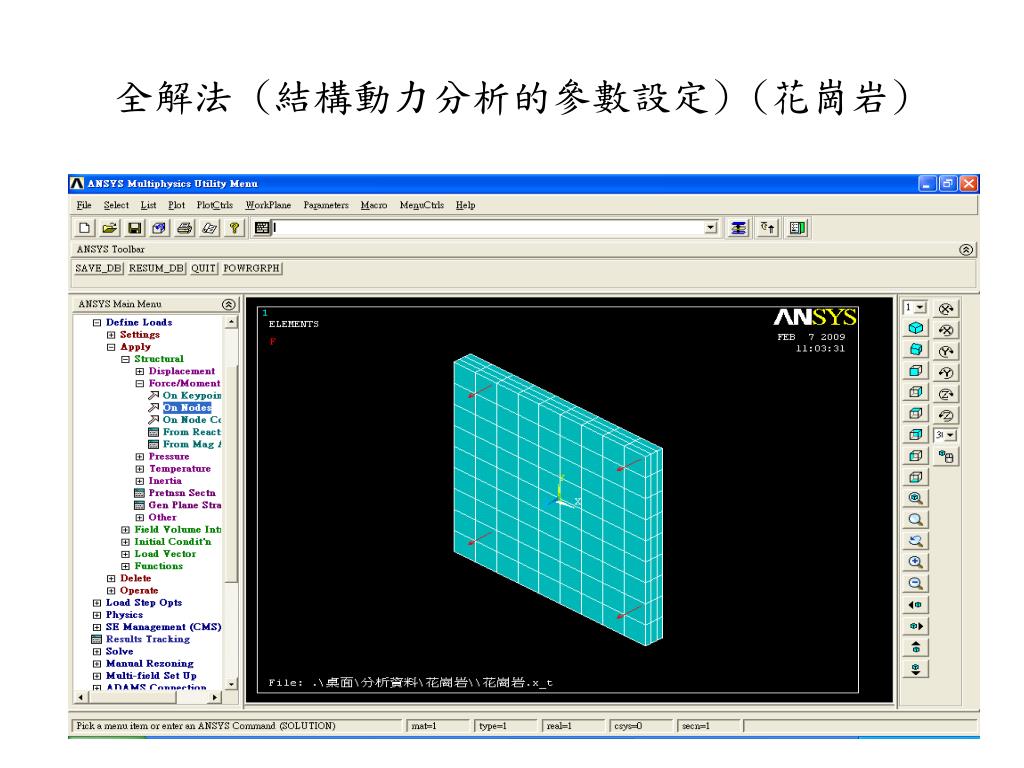Collapse the Force/Moment tree node
The width and height of the screenshot is (1024, 768).
click(x=140, y=383)
